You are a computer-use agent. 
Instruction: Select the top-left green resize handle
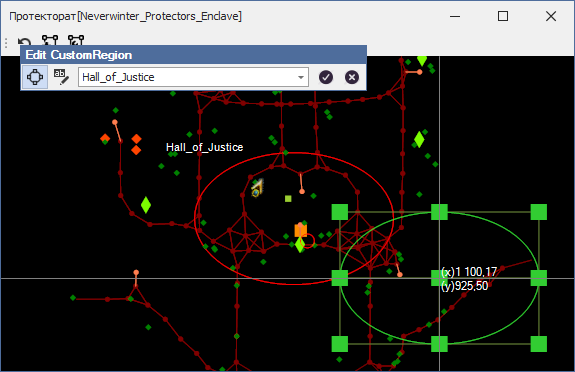340,212
